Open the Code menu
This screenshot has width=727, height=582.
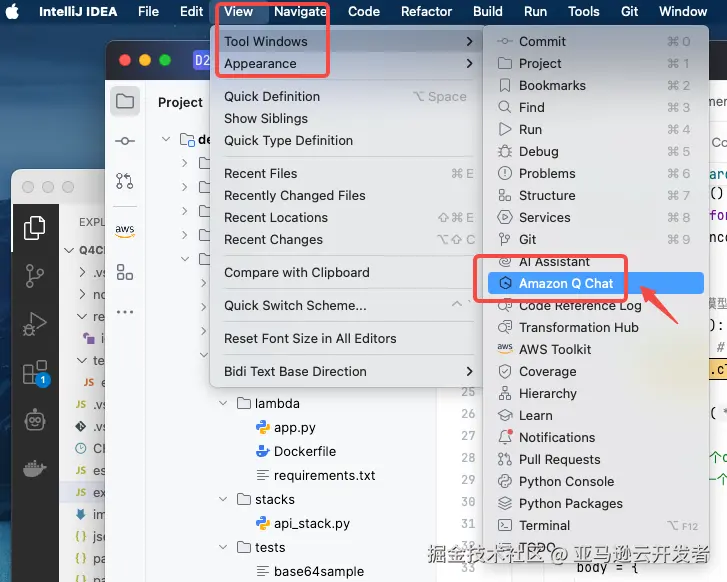[x=364, y=11]
